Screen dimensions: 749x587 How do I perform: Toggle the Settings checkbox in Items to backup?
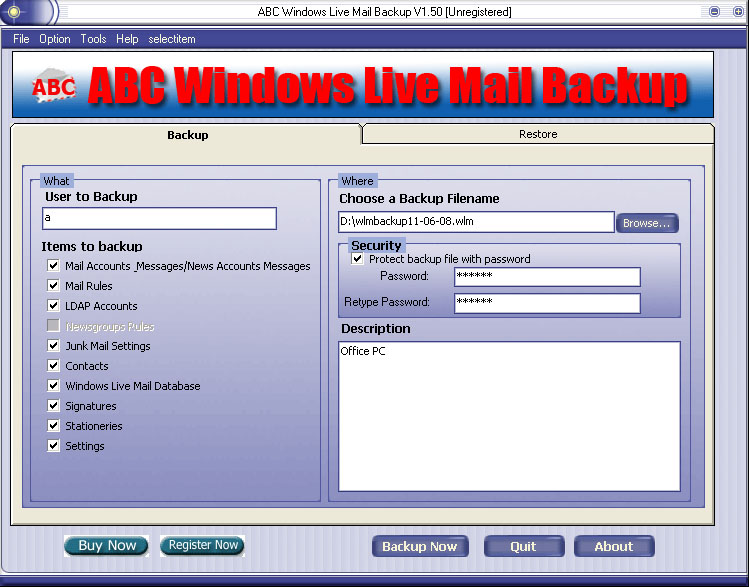[53, 446]
